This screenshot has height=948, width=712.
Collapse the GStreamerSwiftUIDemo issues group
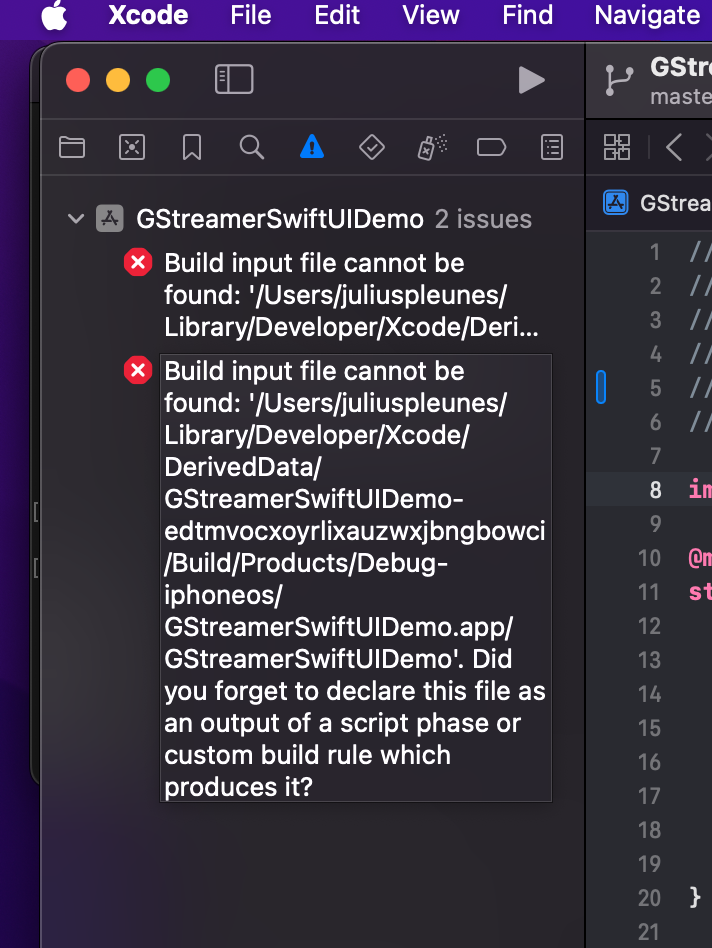76,218
